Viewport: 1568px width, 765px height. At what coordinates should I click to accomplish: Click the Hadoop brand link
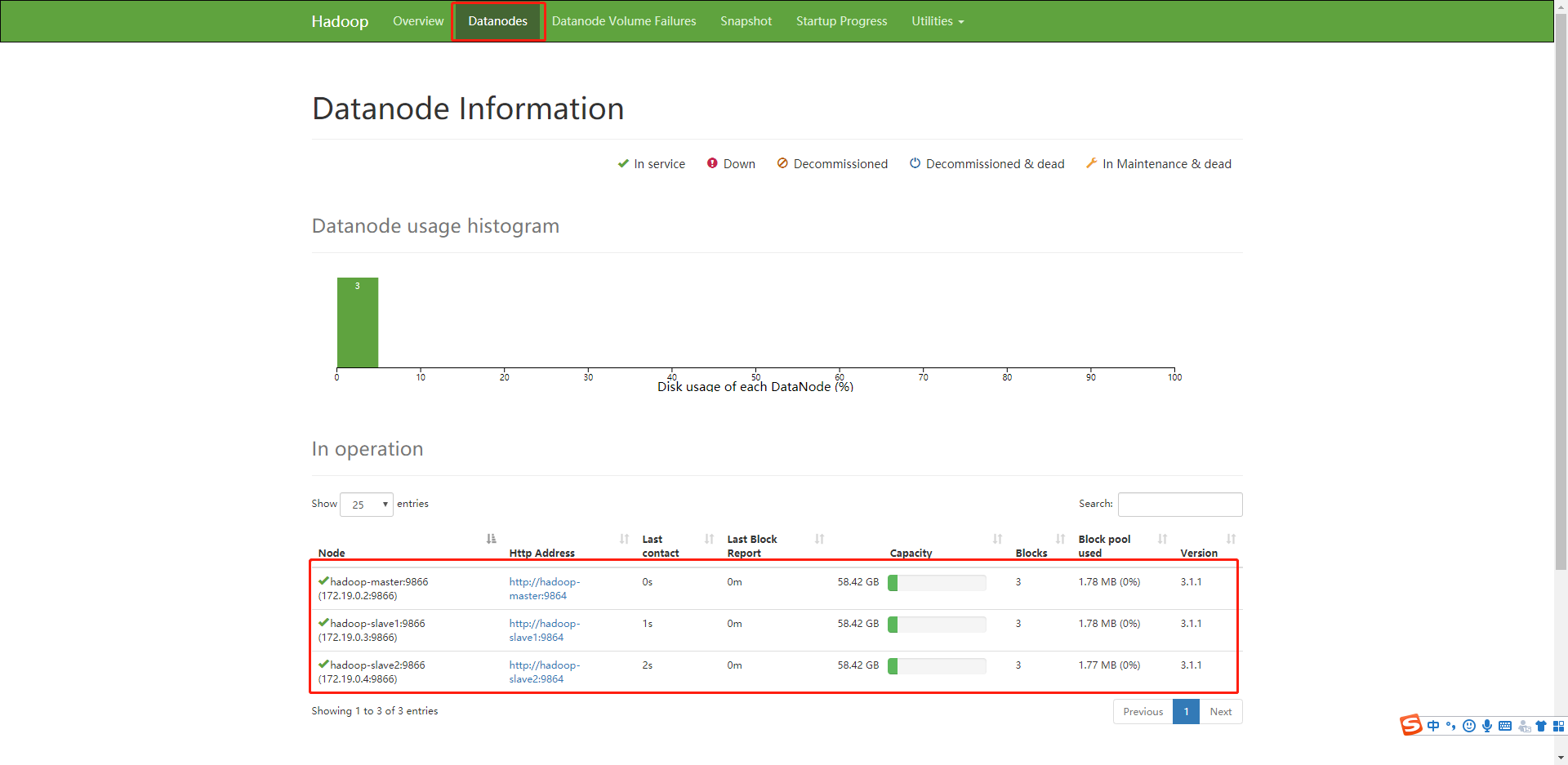340,21
